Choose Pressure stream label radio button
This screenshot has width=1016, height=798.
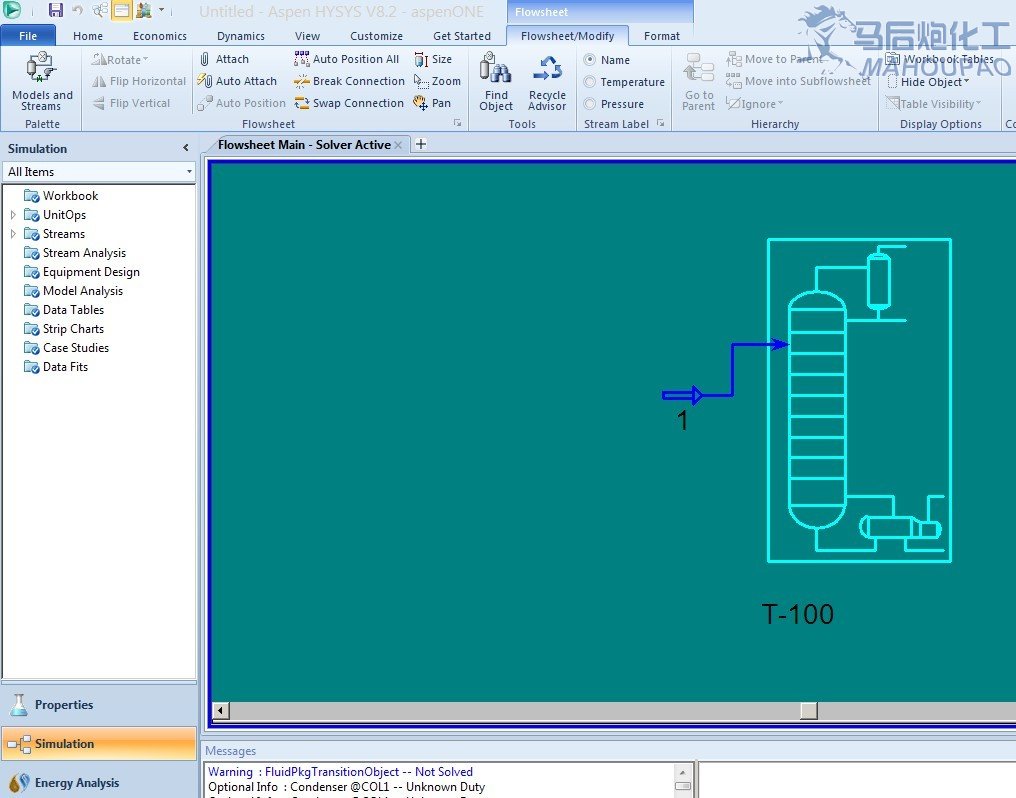click(590, 104)
